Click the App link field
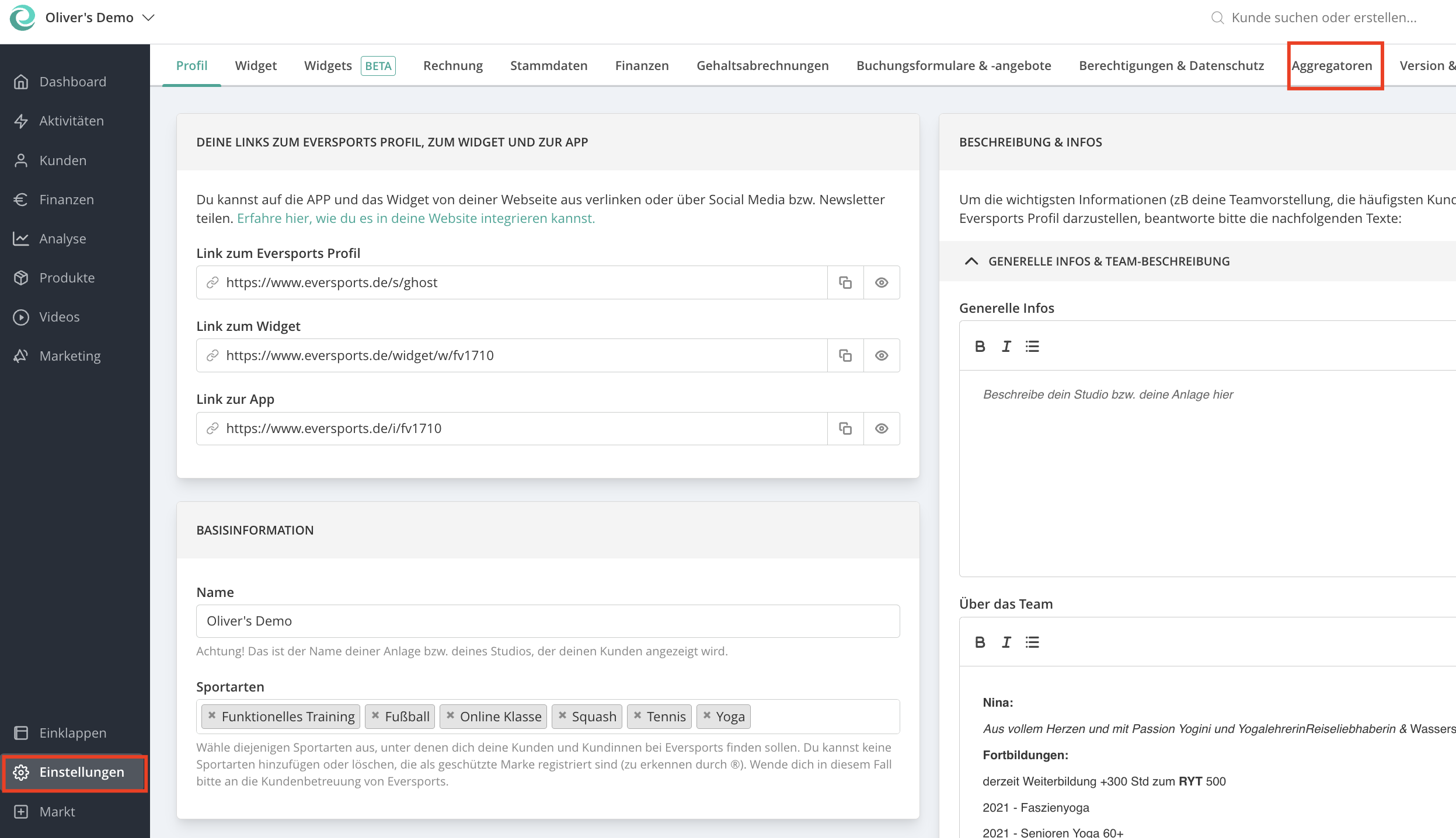The height and width of the screenshot is (838, 1456). (x=512, y=428)
